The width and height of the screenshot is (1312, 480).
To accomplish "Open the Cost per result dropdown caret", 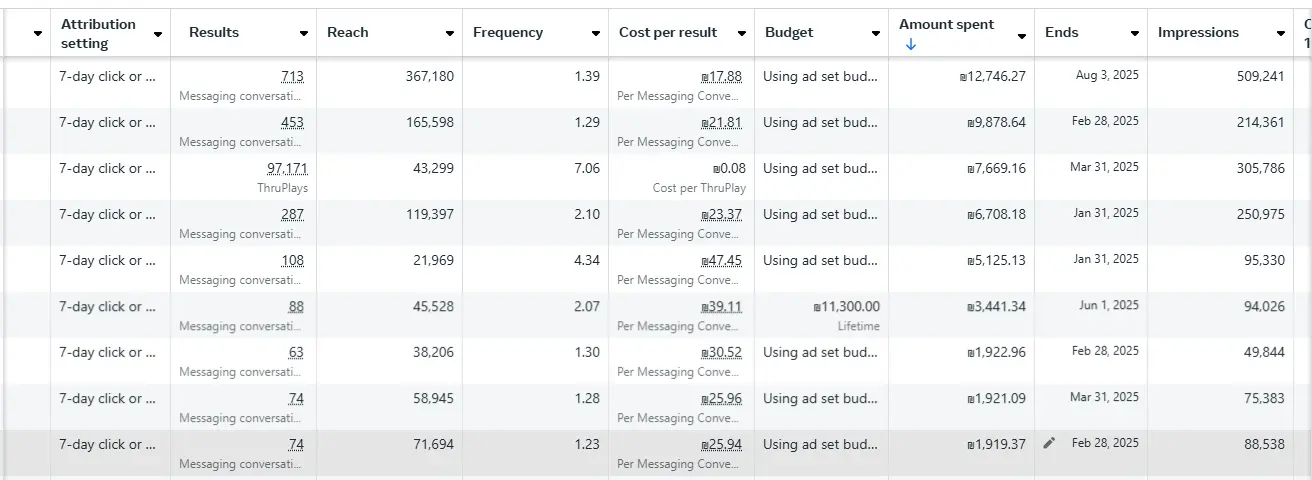I will pyautogui.click(x=742, y=34).
